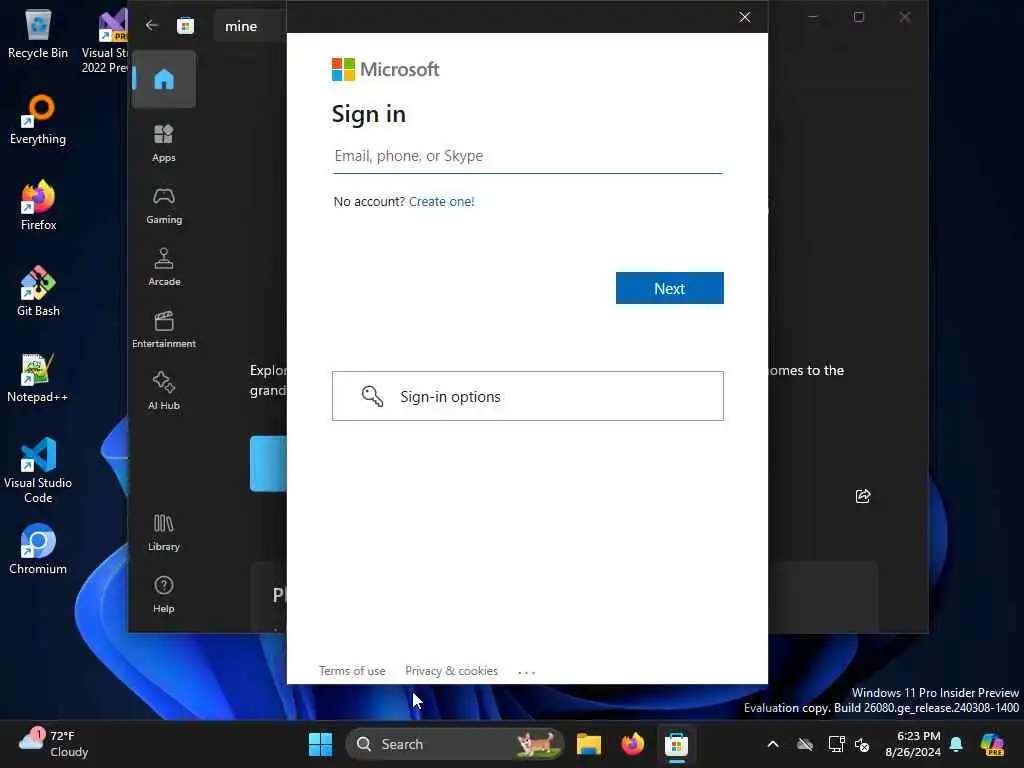Click the Create one! link

pyautogui.click(x=441, y=202)
